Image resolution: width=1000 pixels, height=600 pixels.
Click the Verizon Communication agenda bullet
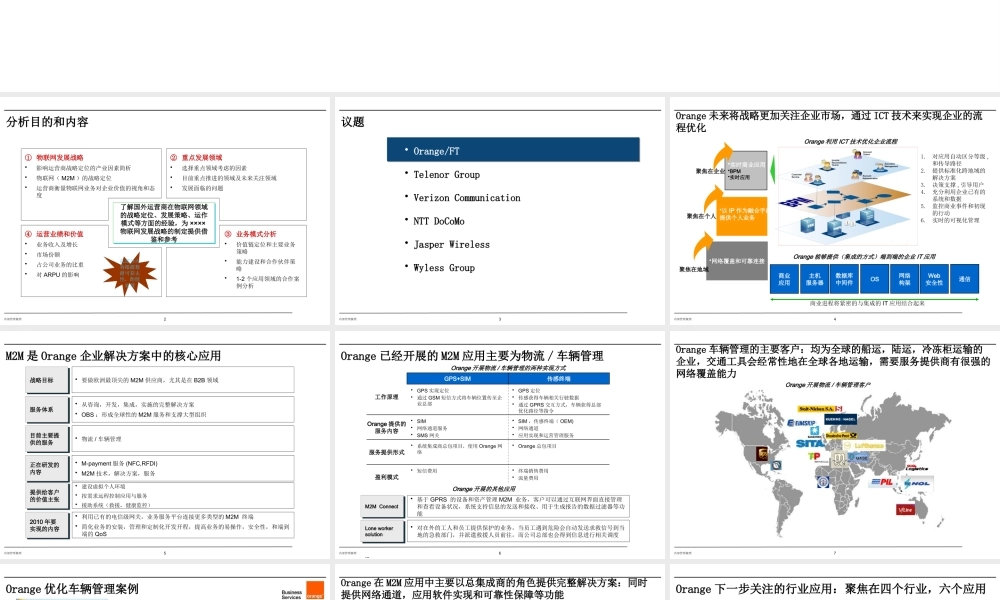pyautogui.click(x=466, y=198)
